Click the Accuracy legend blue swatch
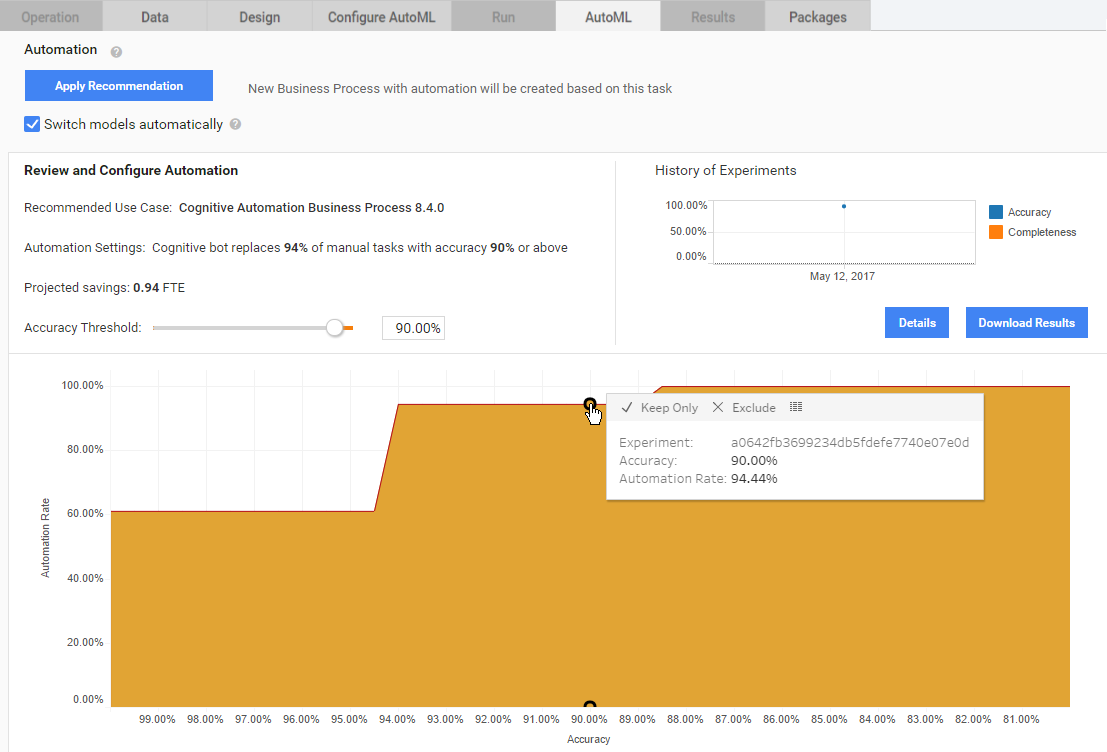The width and height of the screenshot is (1107, 752). (995, 212)
